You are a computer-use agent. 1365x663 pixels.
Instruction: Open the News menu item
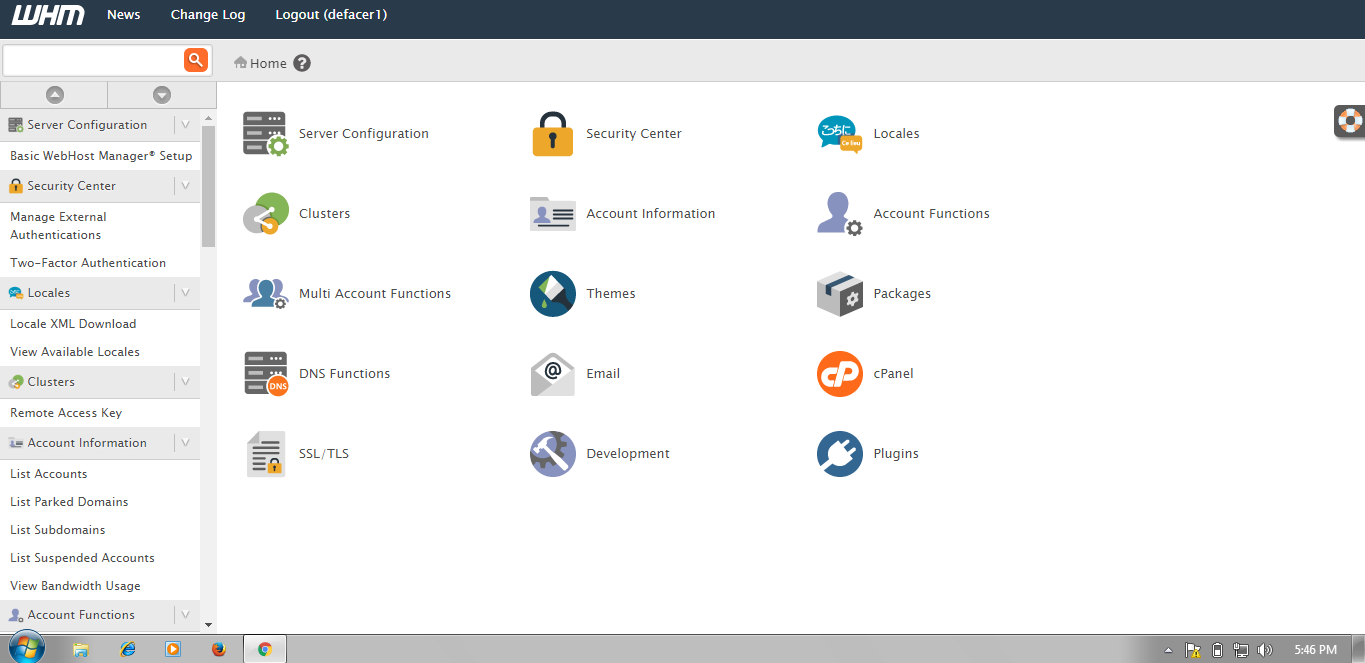pos(124,15)
